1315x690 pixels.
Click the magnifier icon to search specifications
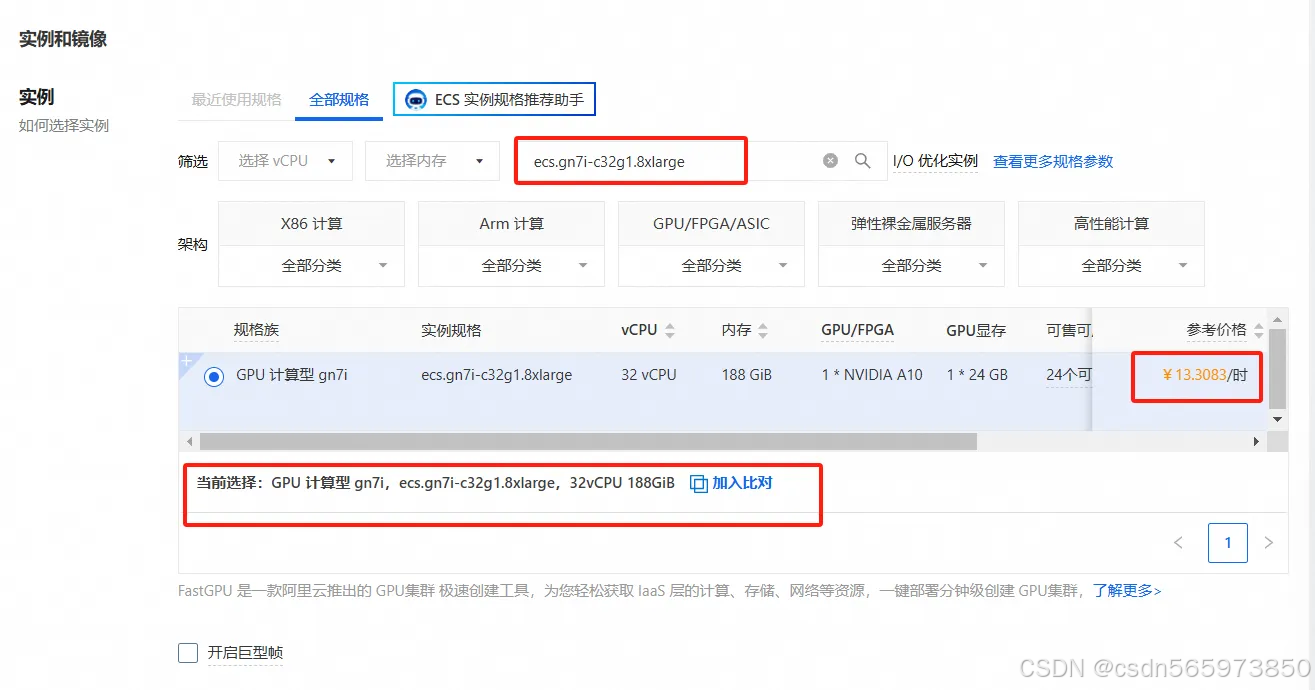pos(863,159)
